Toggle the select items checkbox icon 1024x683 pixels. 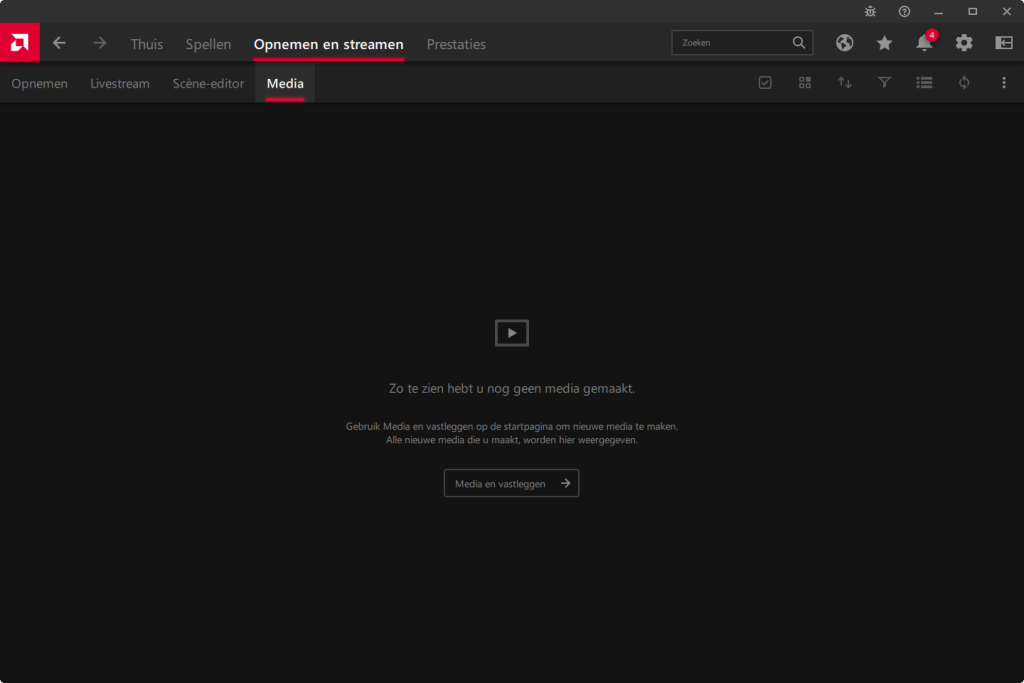[765, 83]
